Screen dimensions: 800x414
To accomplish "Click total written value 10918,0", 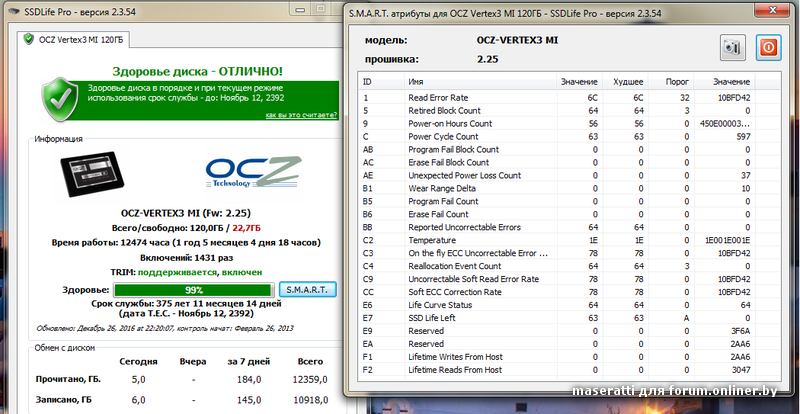I will [x=310, y=400].
